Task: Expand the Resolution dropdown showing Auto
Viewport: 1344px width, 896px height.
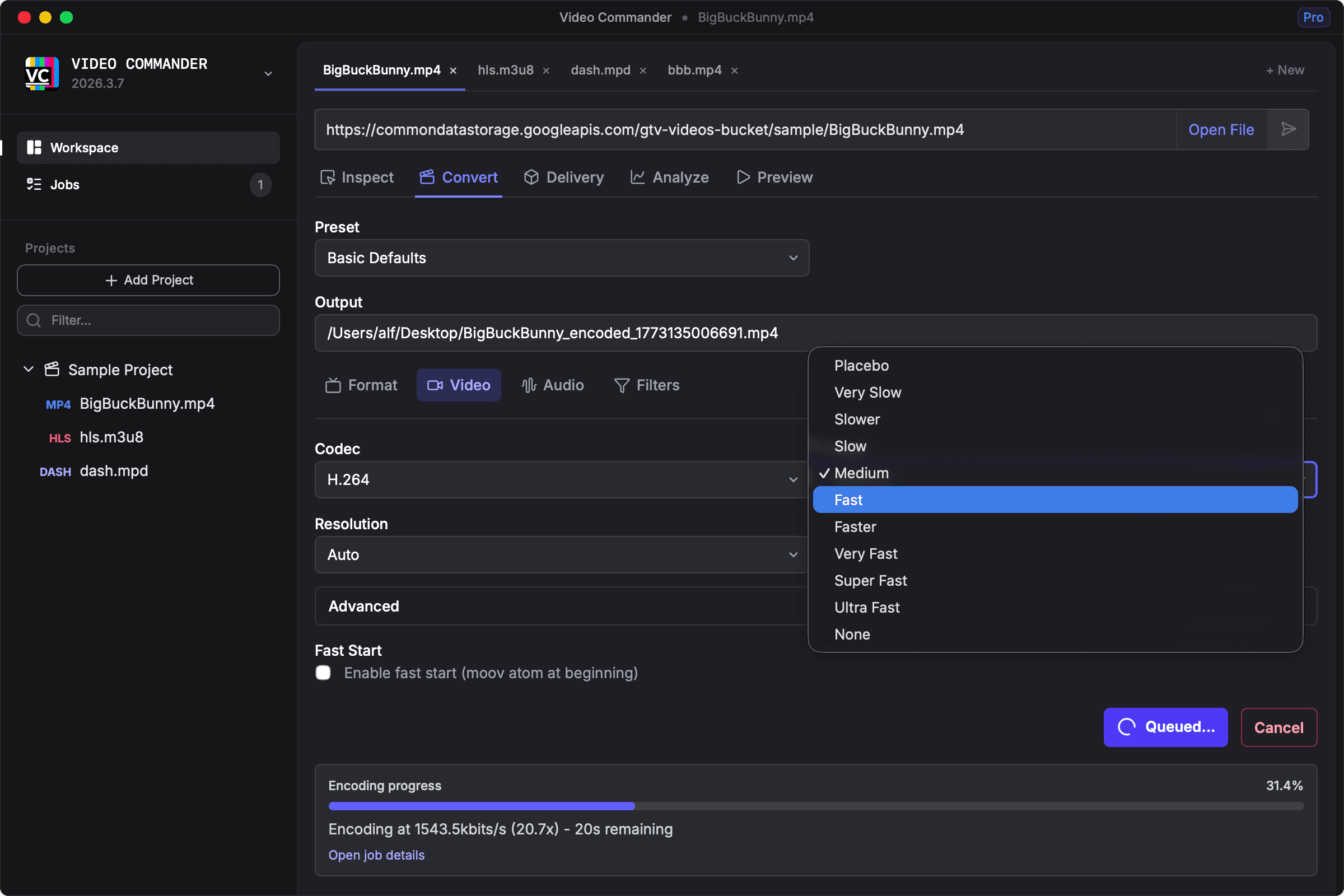Action: pyautogui.click(x=562, y=554)
